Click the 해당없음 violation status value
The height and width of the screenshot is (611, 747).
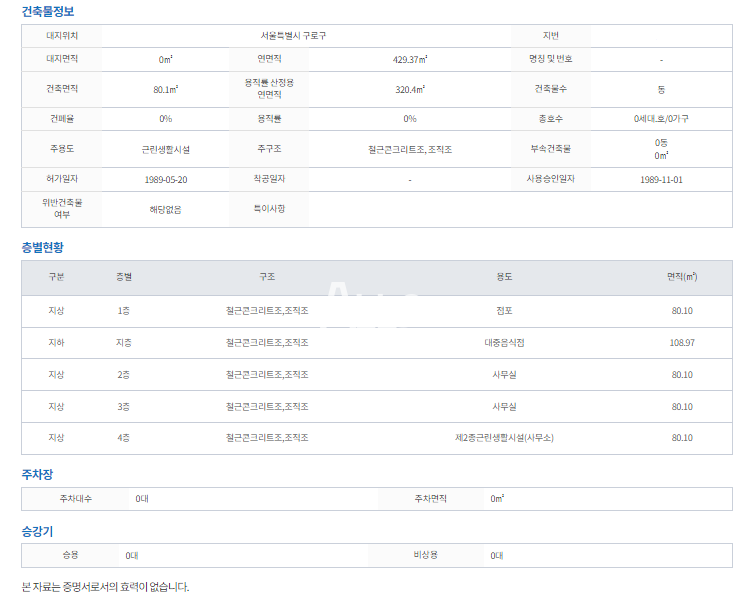[166, 210]
